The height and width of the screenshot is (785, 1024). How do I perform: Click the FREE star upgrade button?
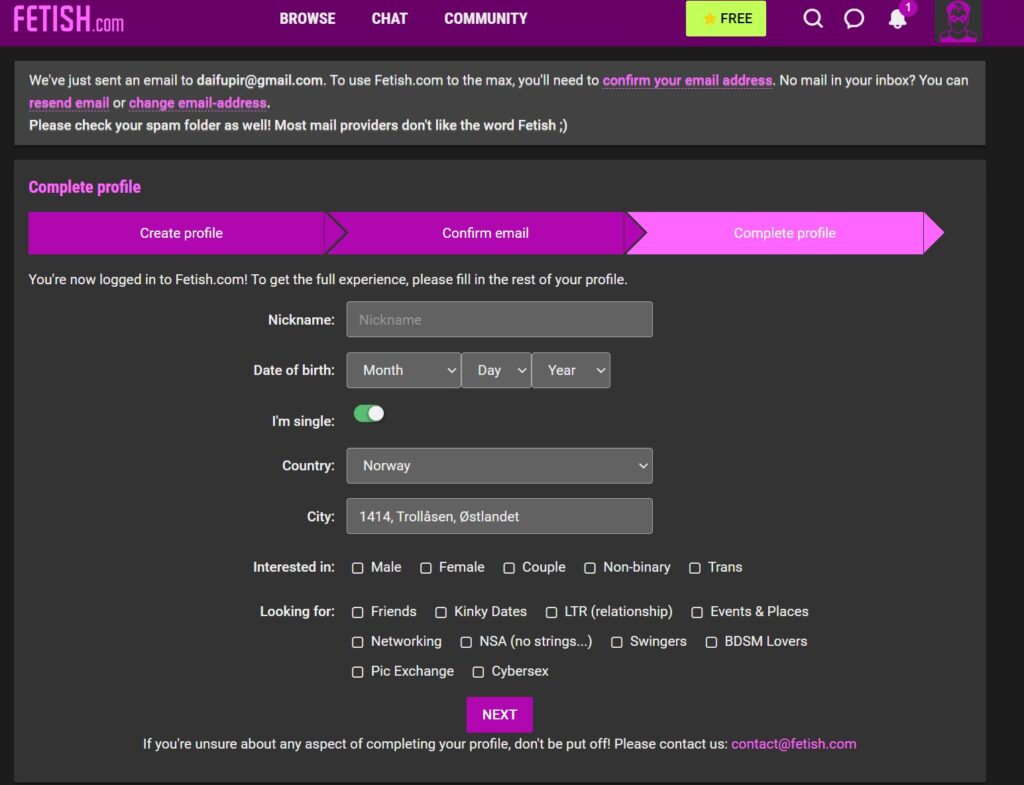tap(726, 19)
